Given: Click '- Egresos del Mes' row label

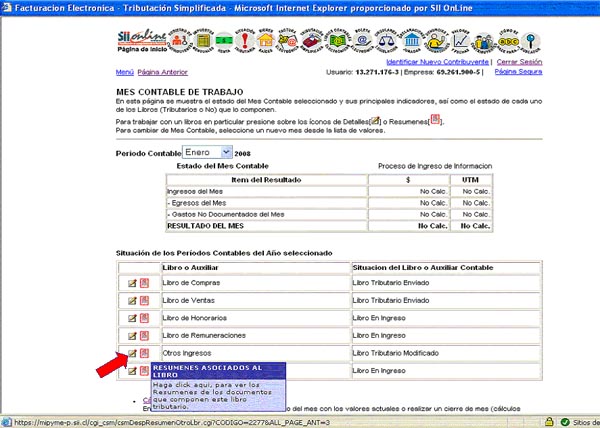Looking at the screenshot, I should click(x=197, y=203).
